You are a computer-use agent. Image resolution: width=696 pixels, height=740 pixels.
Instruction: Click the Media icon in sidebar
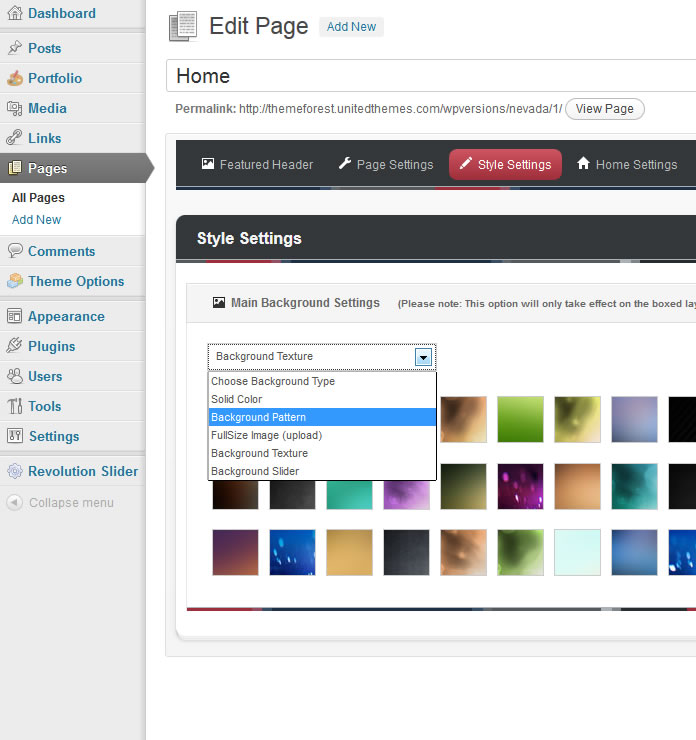pyautogui.click(x=14, y=108)
